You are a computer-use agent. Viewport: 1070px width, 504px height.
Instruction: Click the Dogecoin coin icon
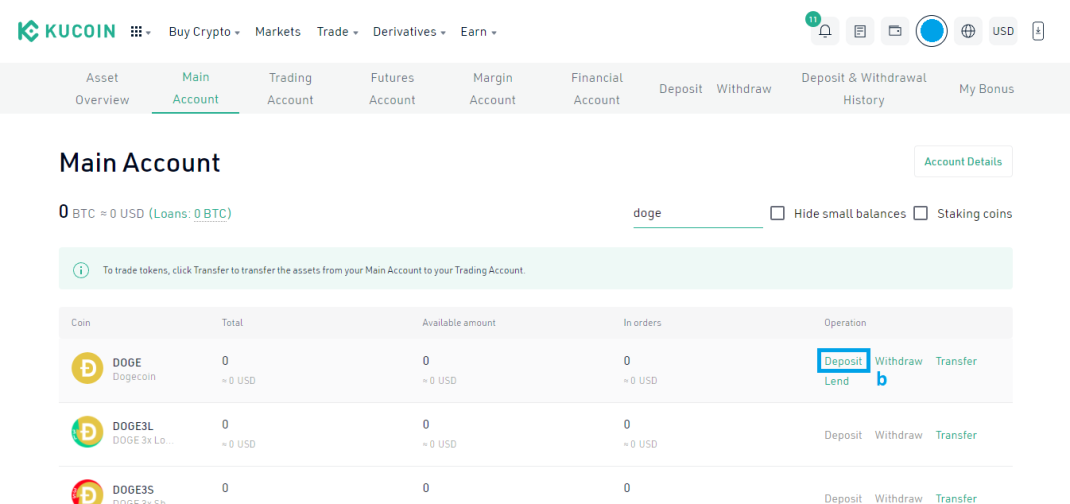pos(87,368)
